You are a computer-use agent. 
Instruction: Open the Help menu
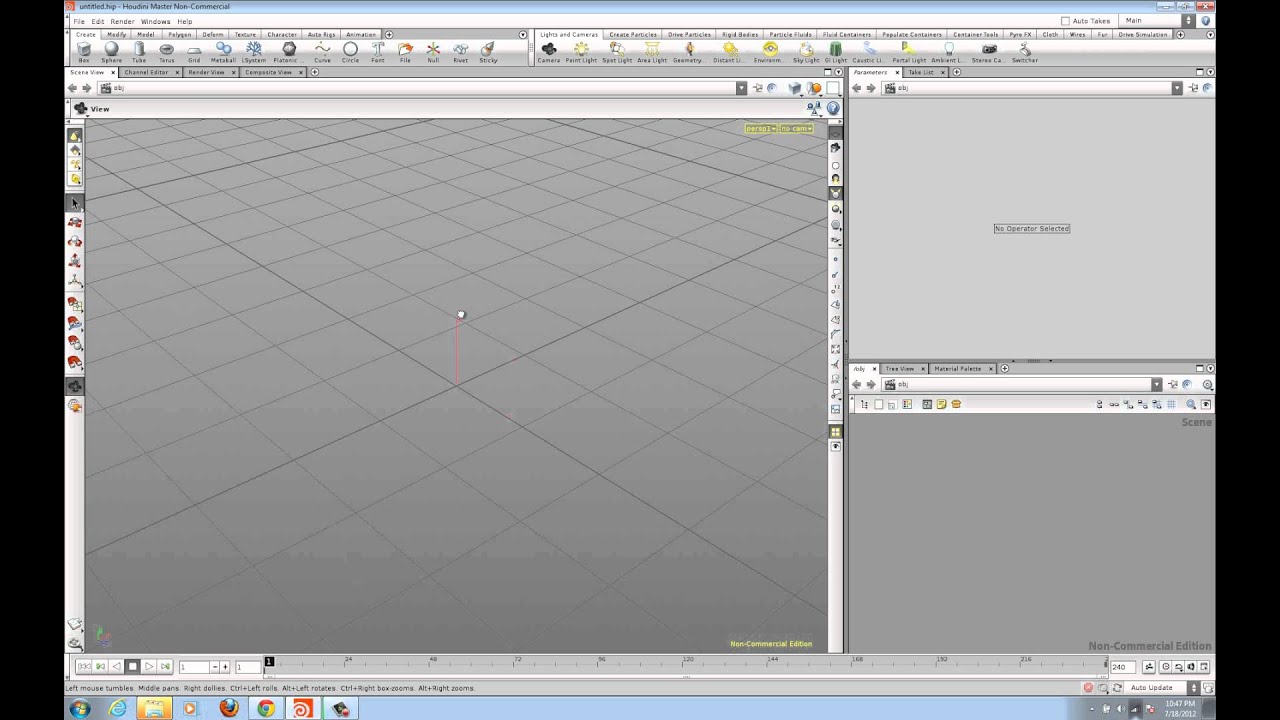point(184,21)
